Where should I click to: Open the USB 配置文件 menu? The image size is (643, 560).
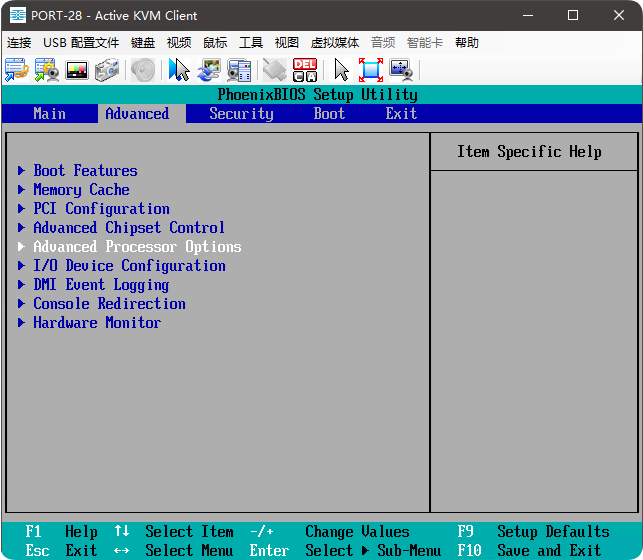click(81, 43)
